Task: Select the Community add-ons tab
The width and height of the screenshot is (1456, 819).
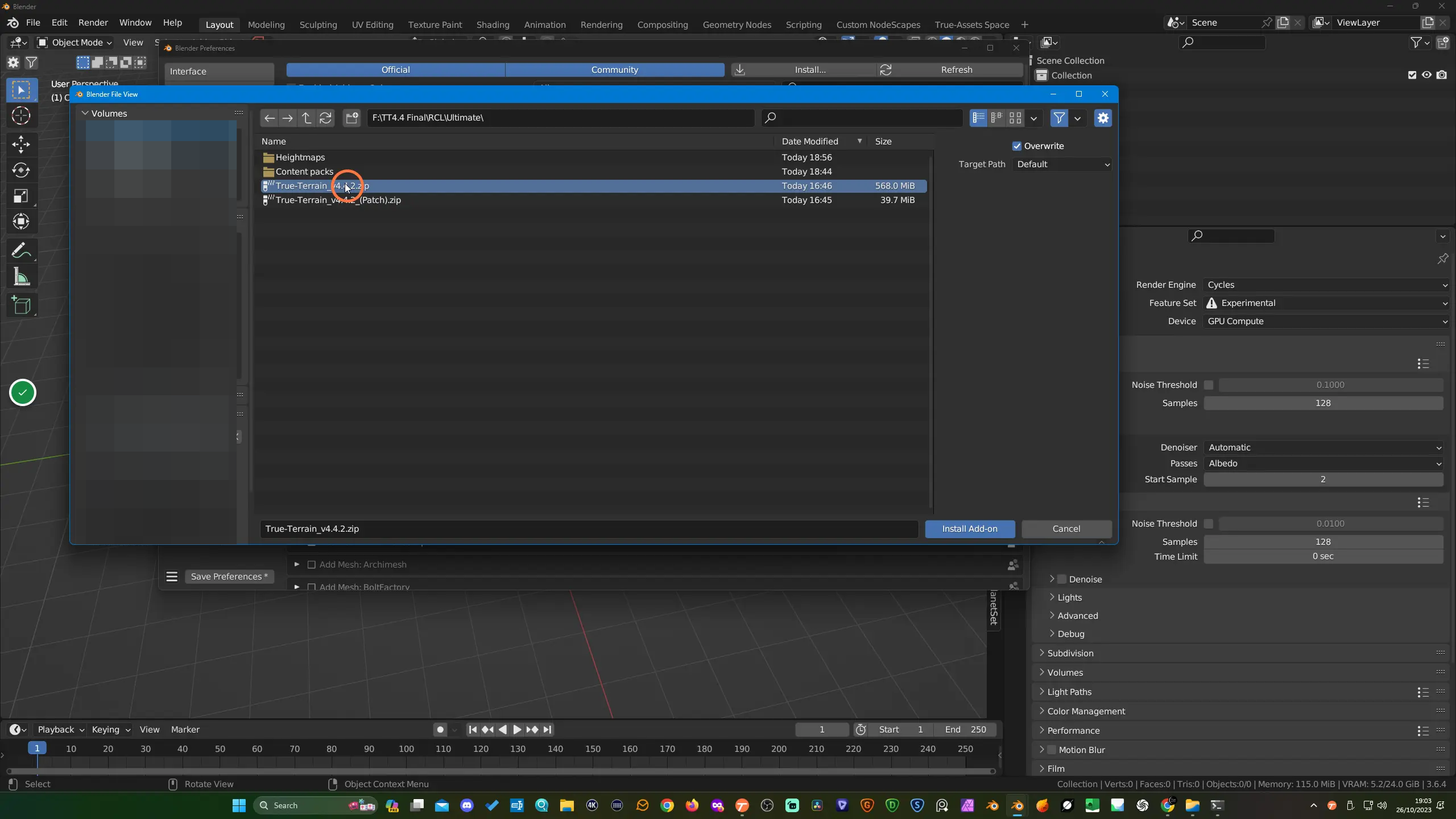Action: [x=614, y=70]
